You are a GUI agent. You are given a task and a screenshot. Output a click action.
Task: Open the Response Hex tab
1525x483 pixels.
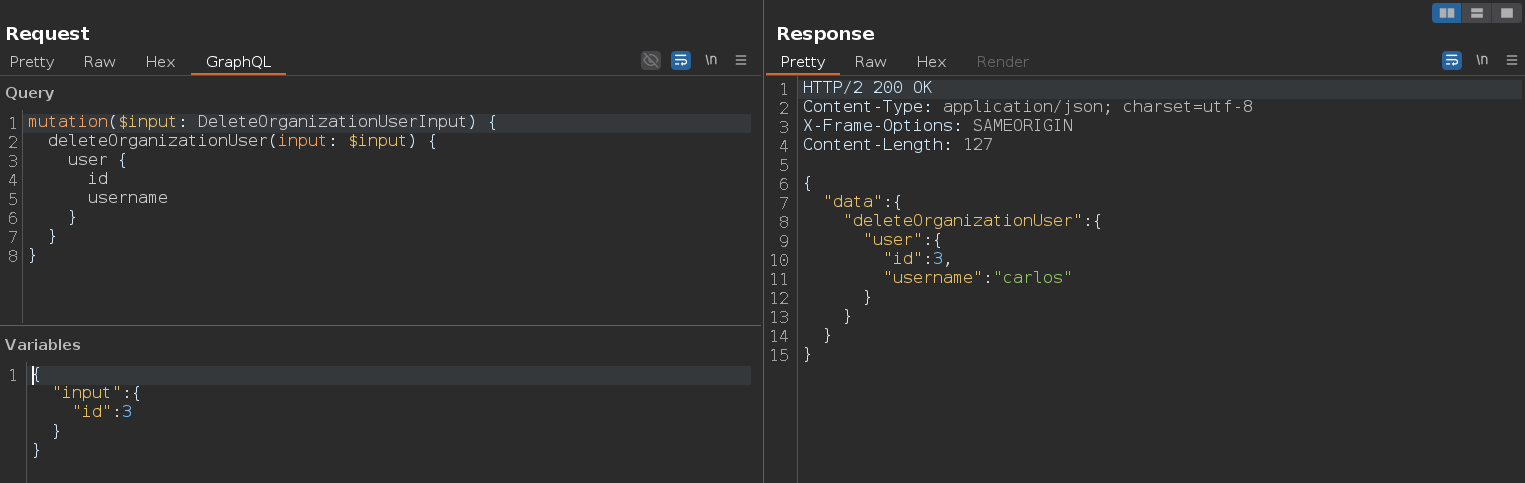pyautogui.click(x=931, y=61)
